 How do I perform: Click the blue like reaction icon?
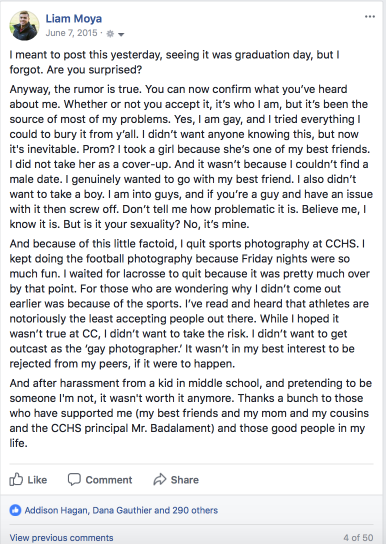point(15,510)
